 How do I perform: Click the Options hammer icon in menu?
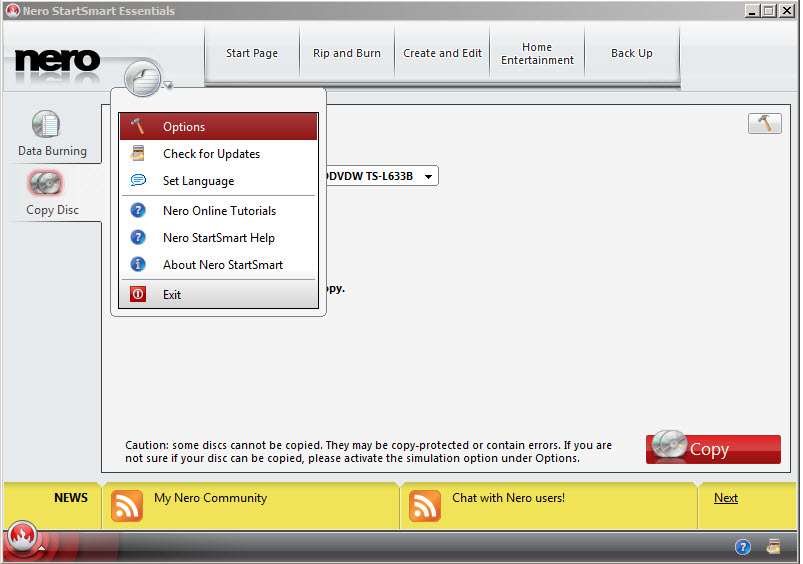click(x=137, y=126)
